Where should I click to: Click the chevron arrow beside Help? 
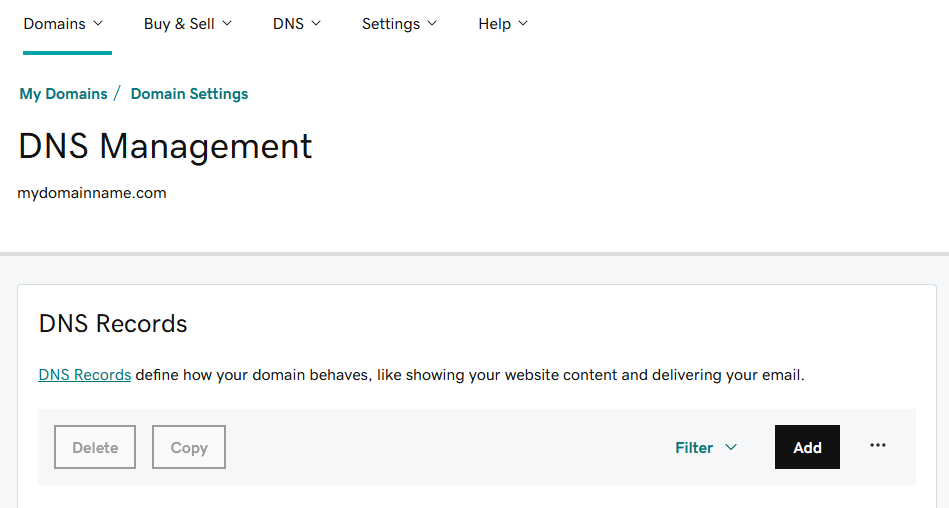click(x=523, y=24)
